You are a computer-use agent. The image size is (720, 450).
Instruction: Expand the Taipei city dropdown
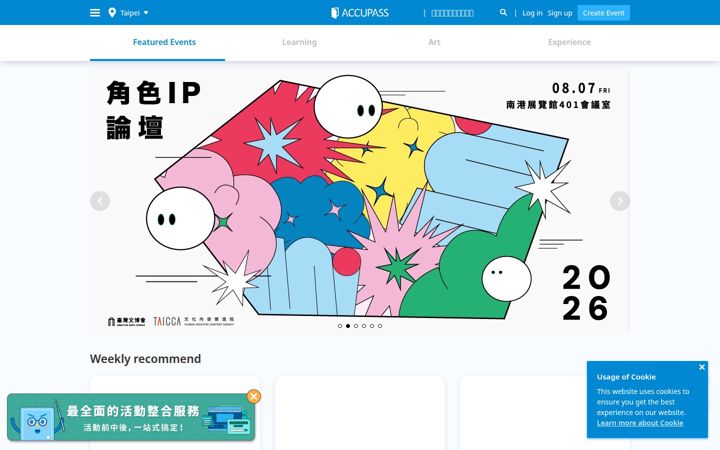[x=134, y=13]
